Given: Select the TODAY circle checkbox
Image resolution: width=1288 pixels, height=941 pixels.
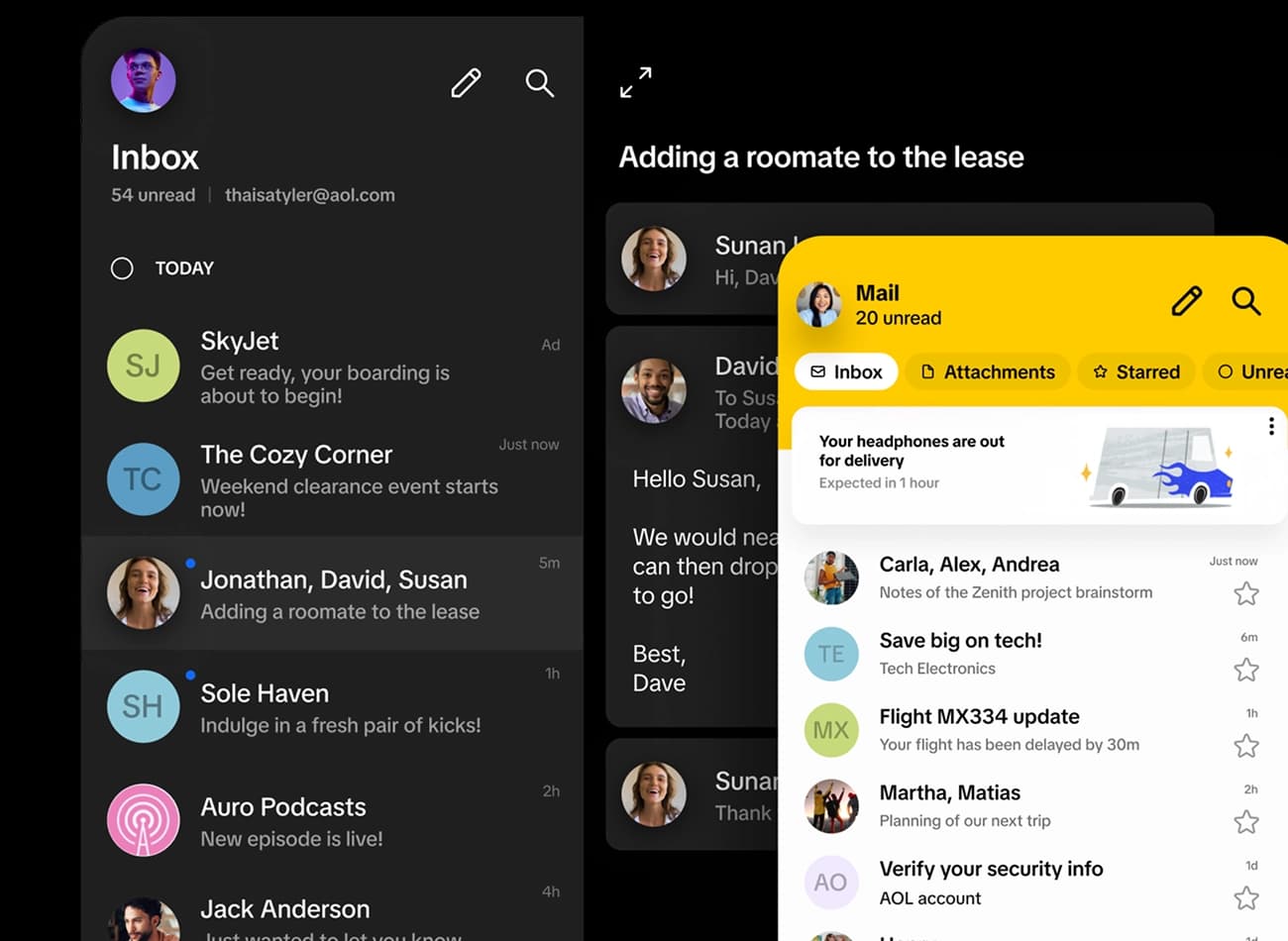Looking at the screenshot, I should 122,268.
